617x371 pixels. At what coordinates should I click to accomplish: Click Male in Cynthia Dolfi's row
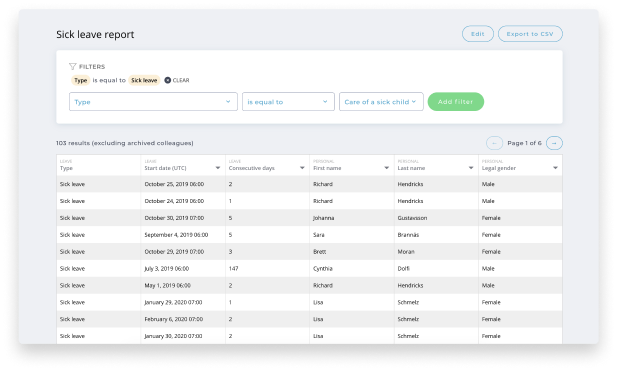pyautogui.click(x=488, y=269)
